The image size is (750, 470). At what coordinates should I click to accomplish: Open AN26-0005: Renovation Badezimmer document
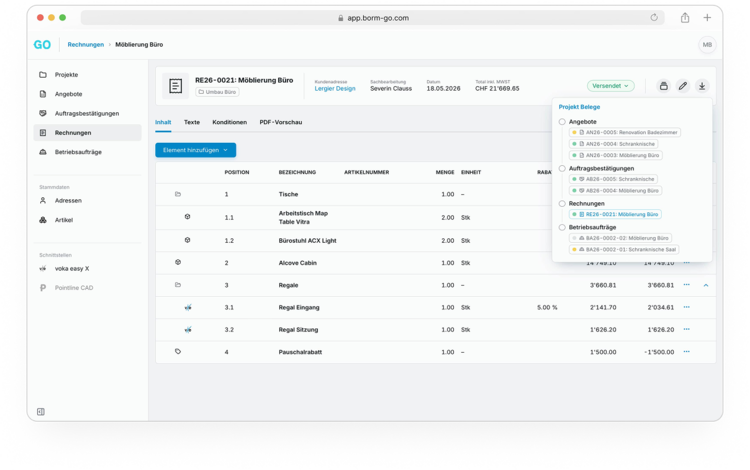tap(625, 132)
